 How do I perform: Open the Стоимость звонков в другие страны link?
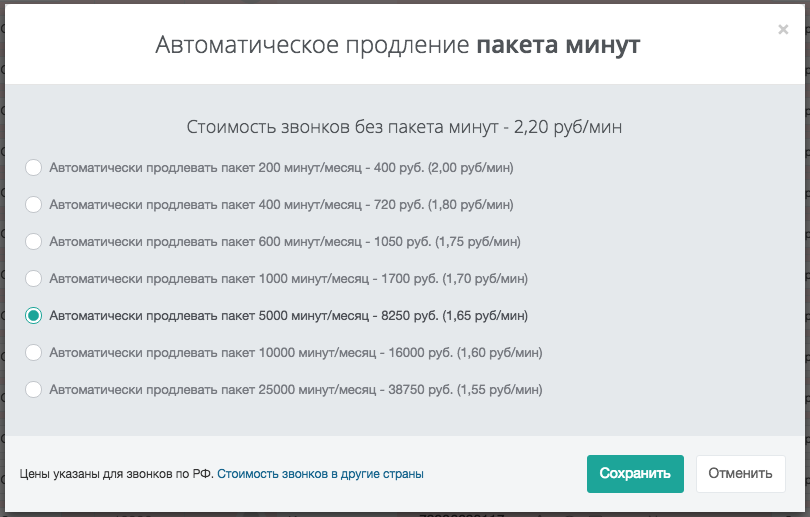(x=320, y=474)
